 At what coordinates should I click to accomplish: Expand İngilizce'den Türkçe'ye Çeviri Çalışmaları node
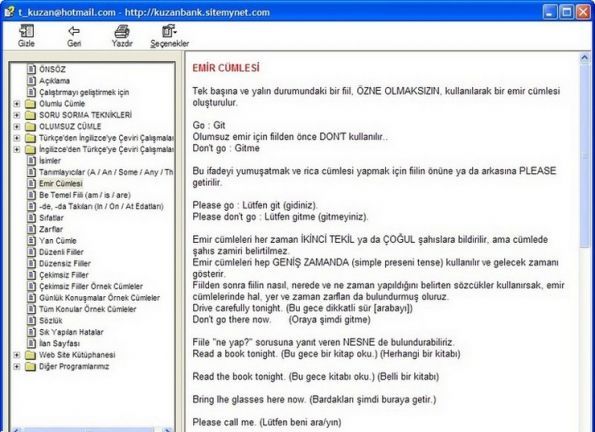point(17,149)
